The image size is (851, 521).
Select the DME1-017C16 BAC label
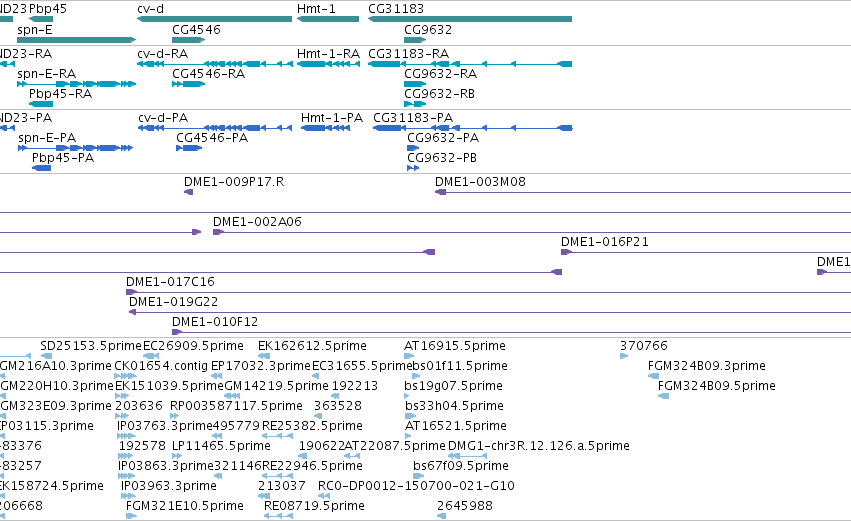click(x=170, y=282)
